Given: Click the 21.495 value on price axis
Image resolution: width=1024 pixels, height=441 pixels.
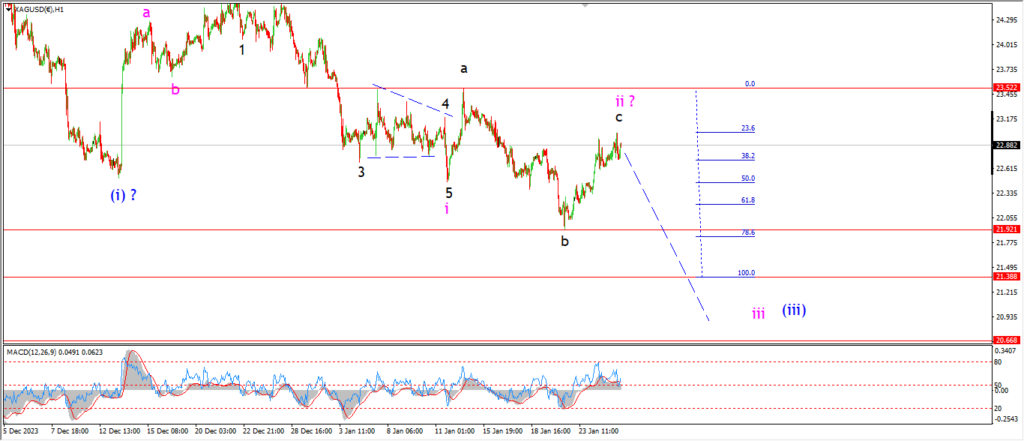Looking at the screenshot, I should pos(1006,268).
